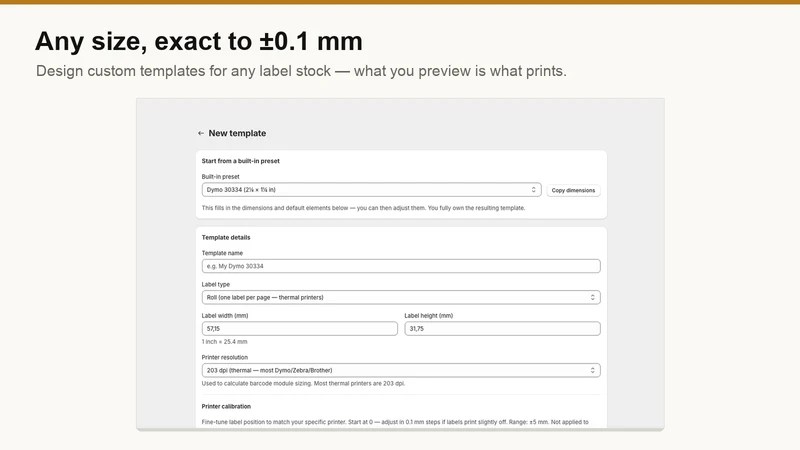
Task: Click the Label width (mm) field
Action: pyautogui.click(x=299, y=329)
